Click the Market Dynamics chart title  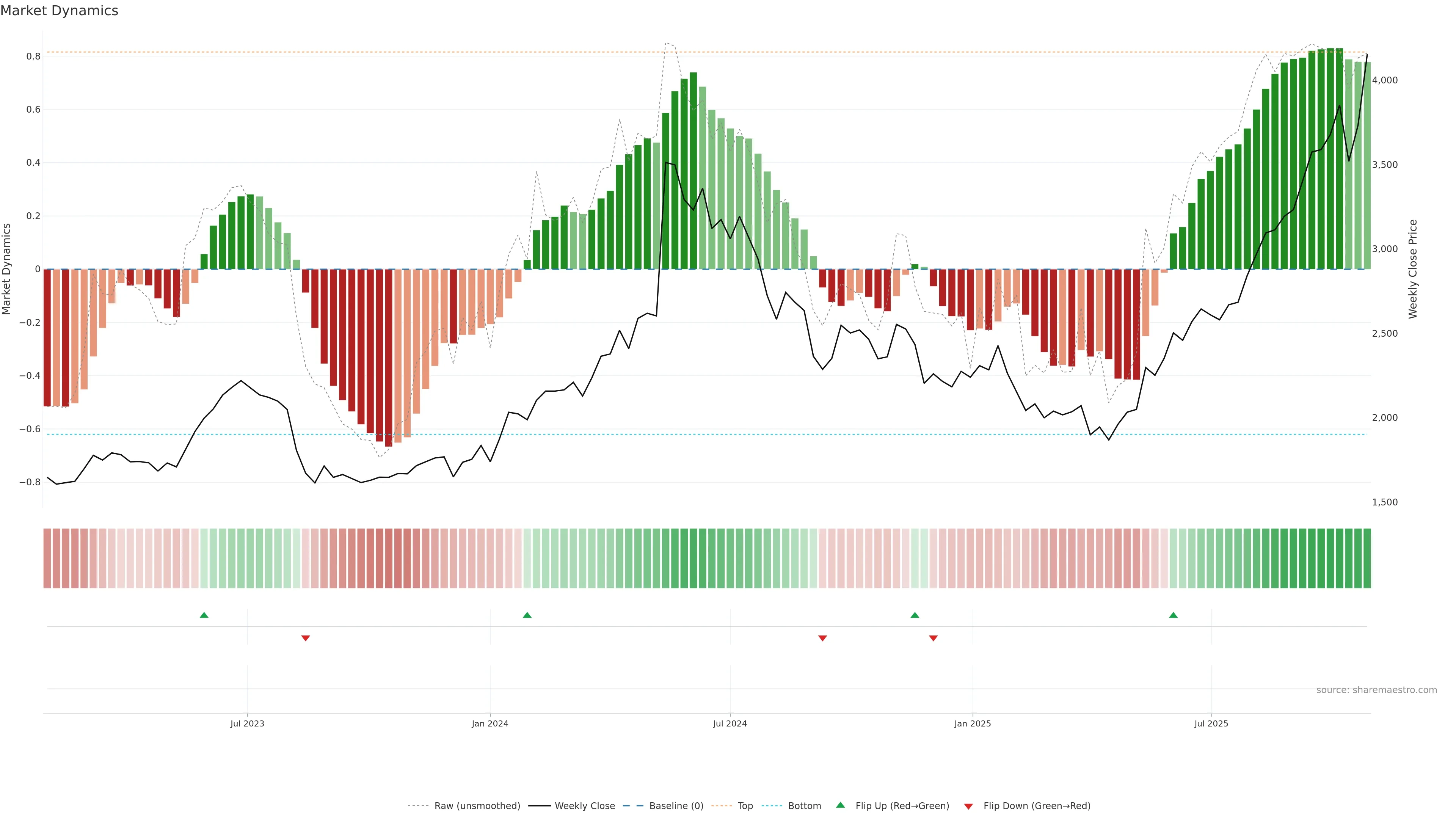(x=60, y=11)
